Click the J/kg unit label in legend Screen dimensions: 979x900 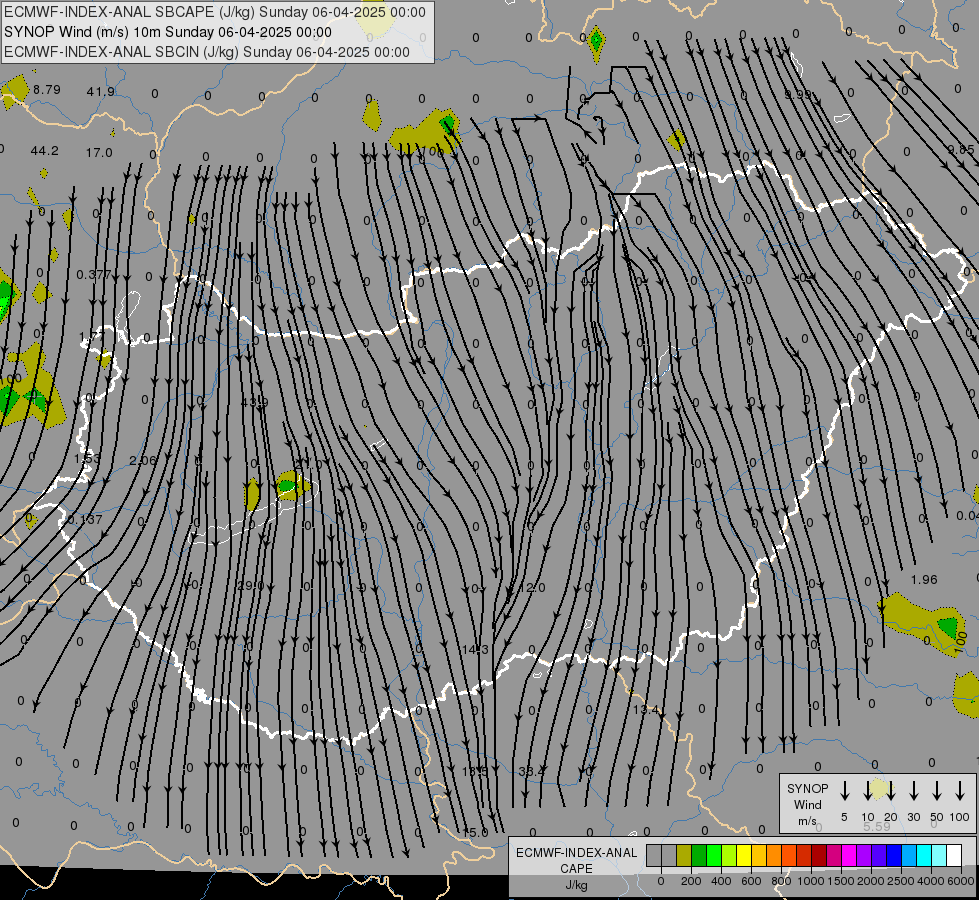click(576, 885)
